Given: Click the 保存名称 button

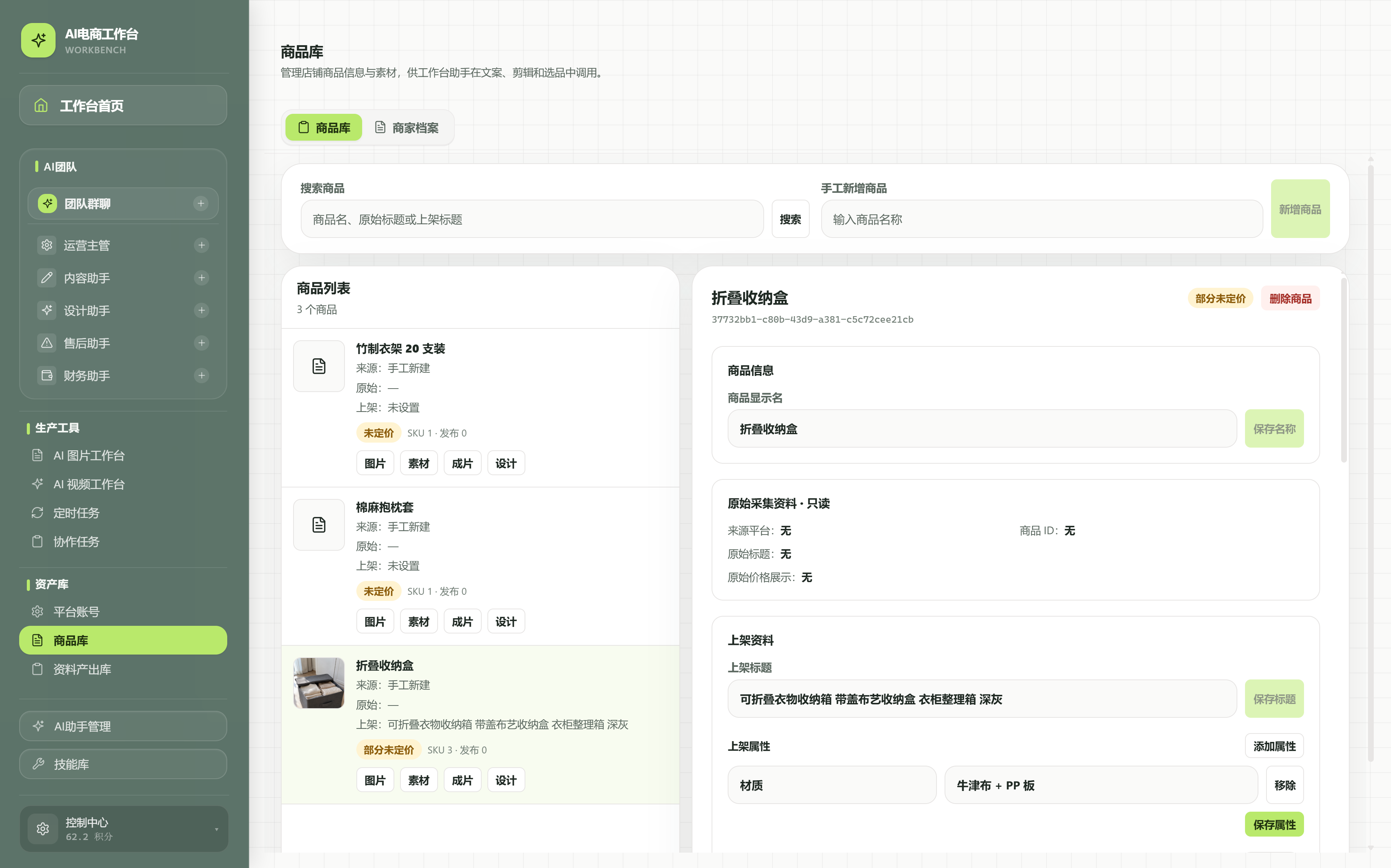Looking at the screenshot, I should click(1274, 429).
